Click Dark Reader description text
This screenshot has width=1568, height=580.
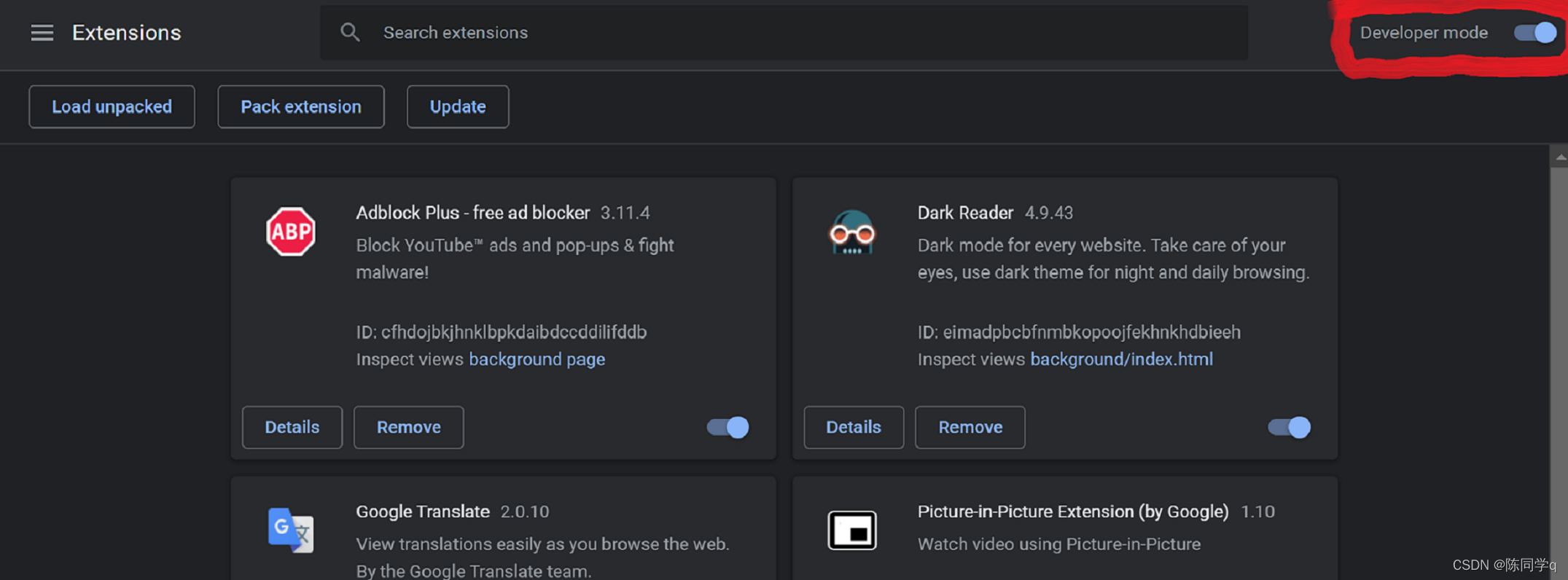1114,259
